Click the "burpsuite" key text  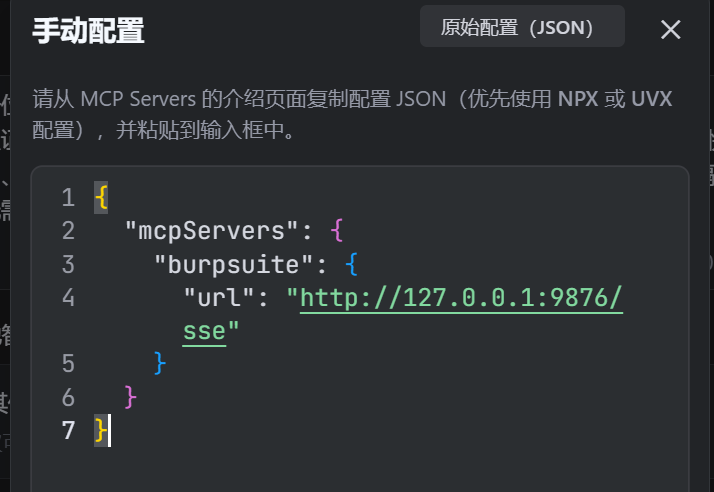click(234, 265)
